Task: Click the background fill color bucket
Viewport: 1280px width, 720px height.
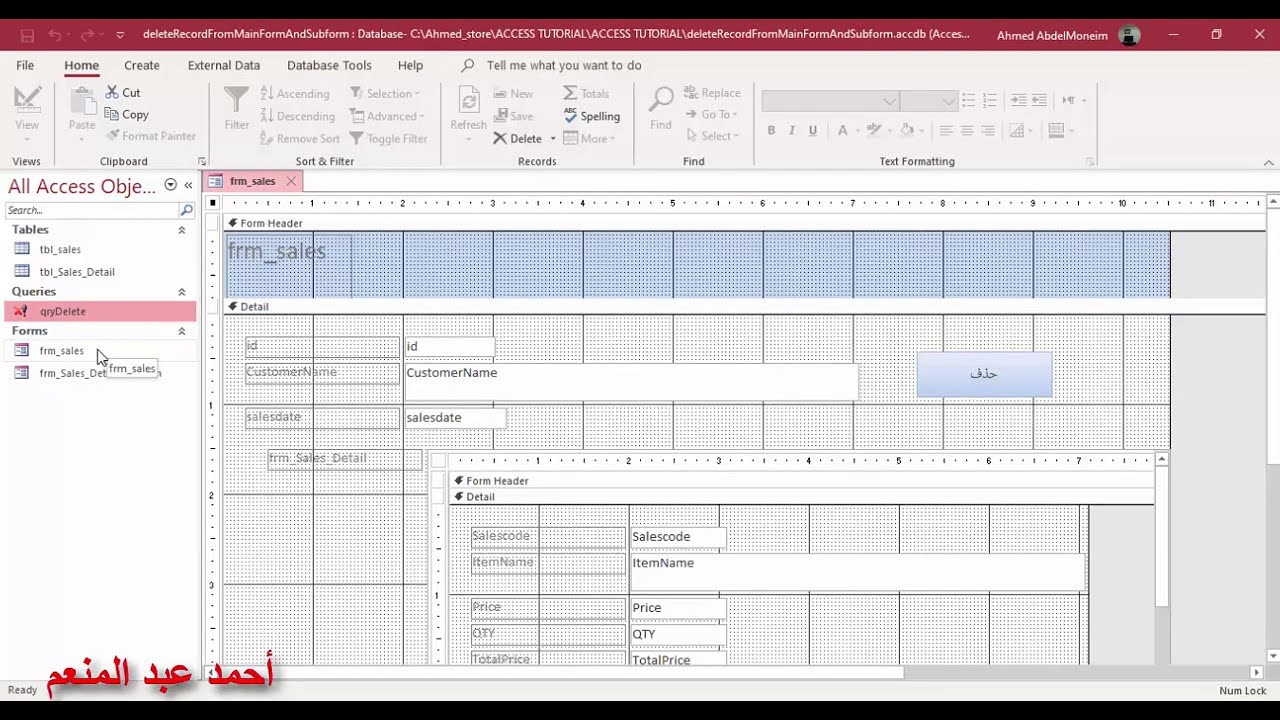Action: click(x=906, y=130)
